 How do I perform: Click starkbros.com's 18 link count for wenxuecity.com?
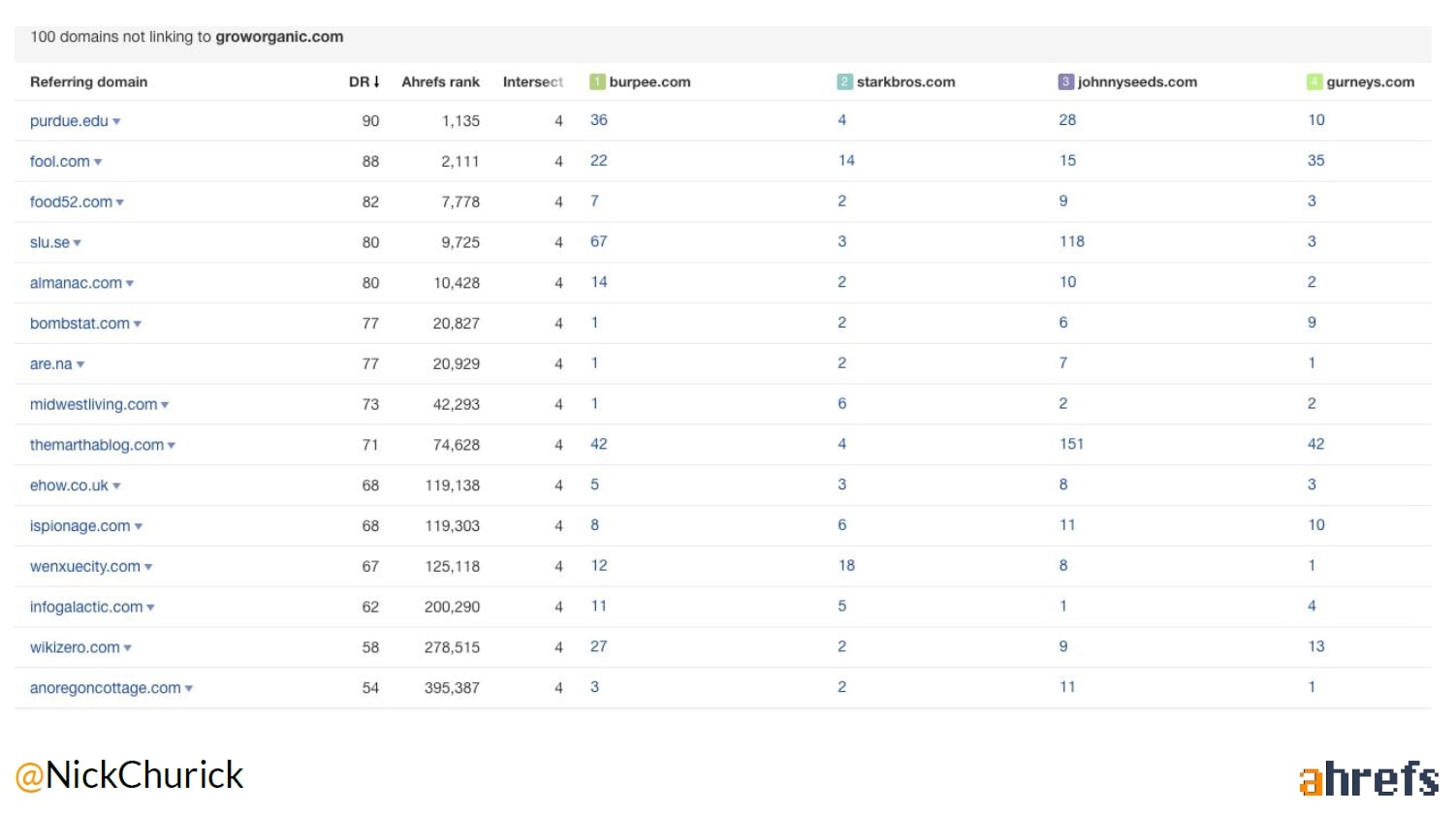point(846,566)
